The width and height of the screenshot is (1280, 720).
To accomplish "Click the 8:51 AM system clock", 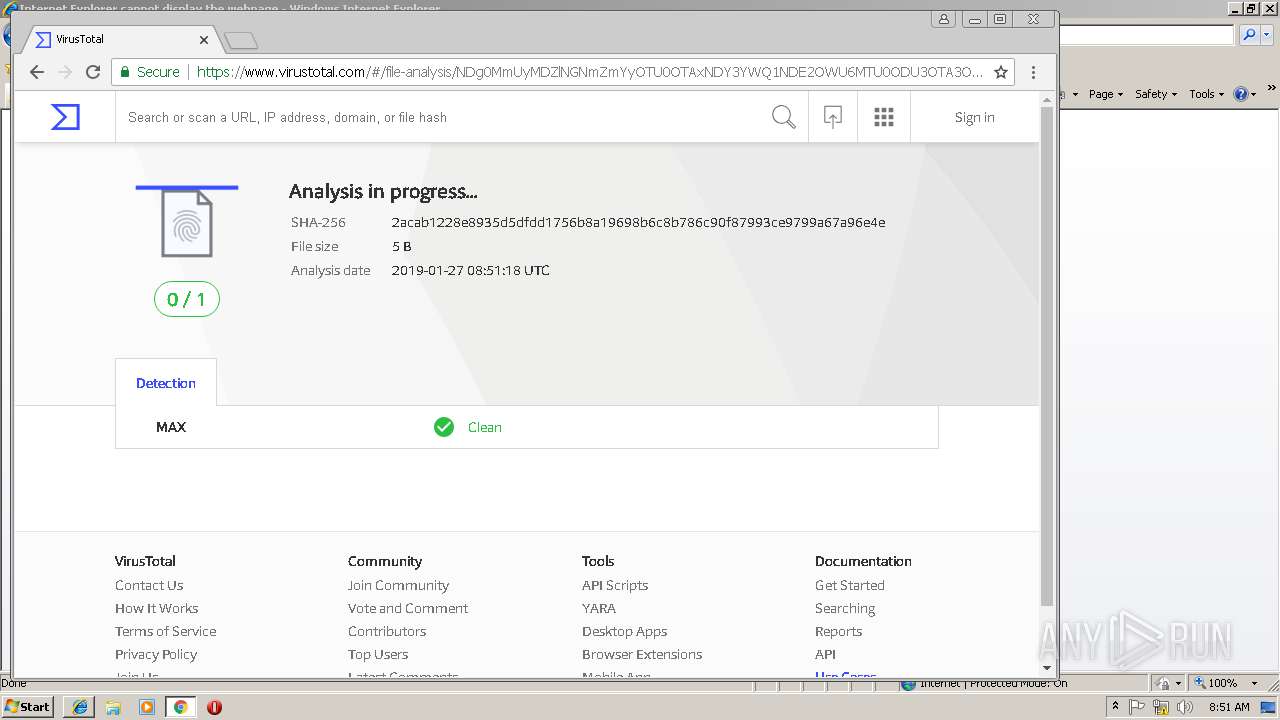I will 1229,707.
